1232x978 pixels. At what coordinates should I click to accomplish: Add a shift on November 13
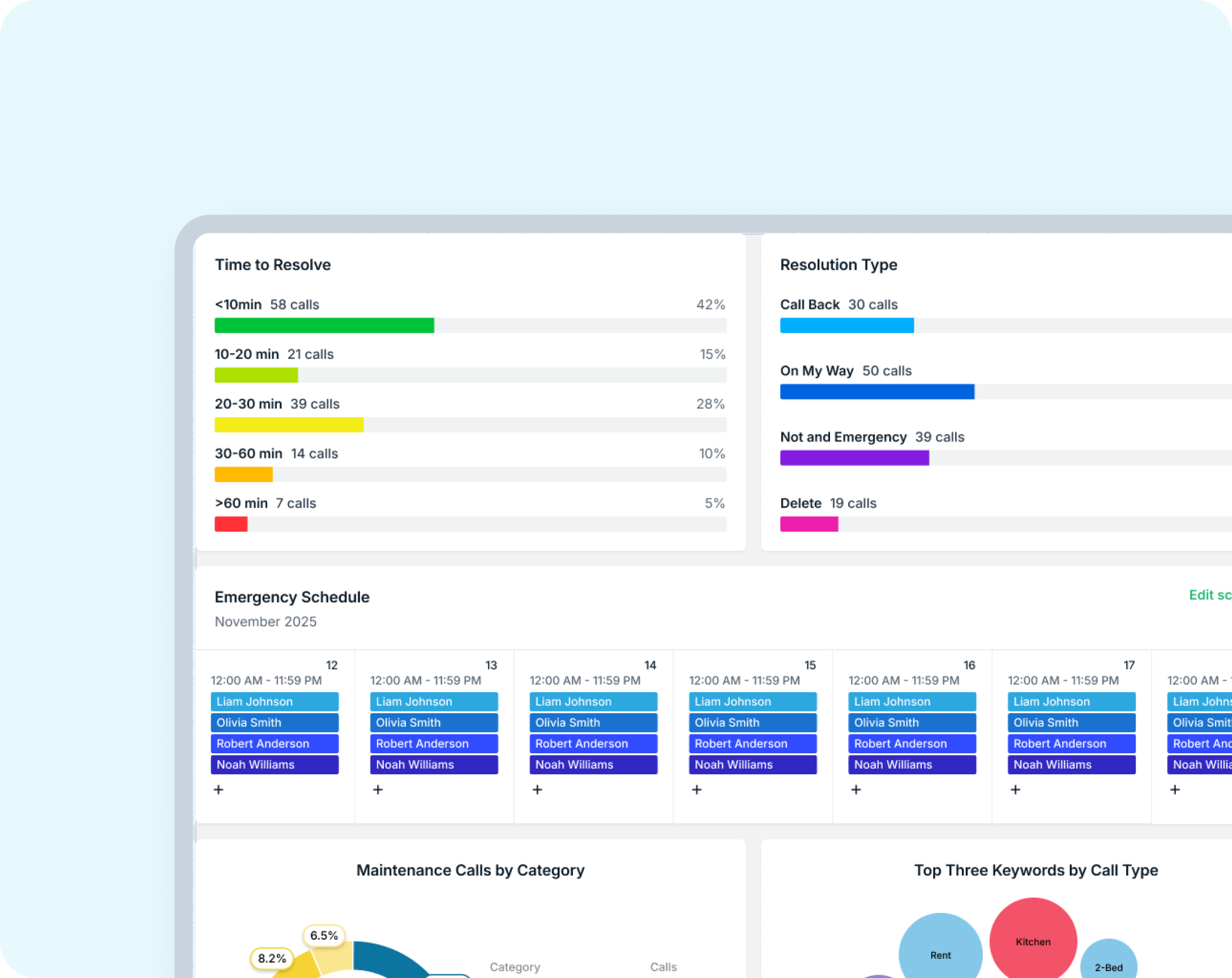click(378, 790)
